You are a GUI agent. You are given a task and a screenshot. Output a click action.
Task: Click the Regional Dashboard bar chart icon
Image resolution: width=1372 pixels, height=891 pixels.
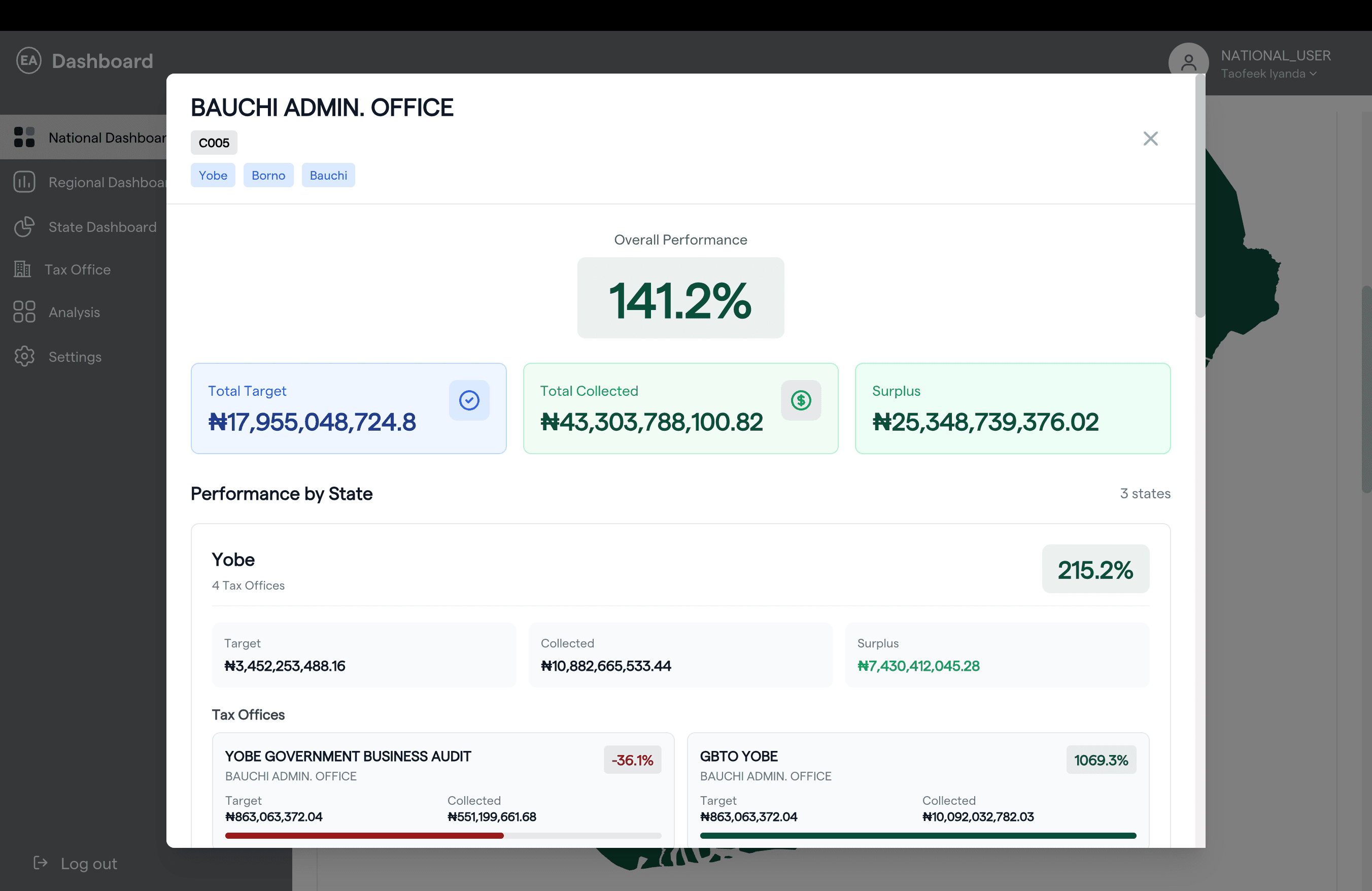[24, 182]
